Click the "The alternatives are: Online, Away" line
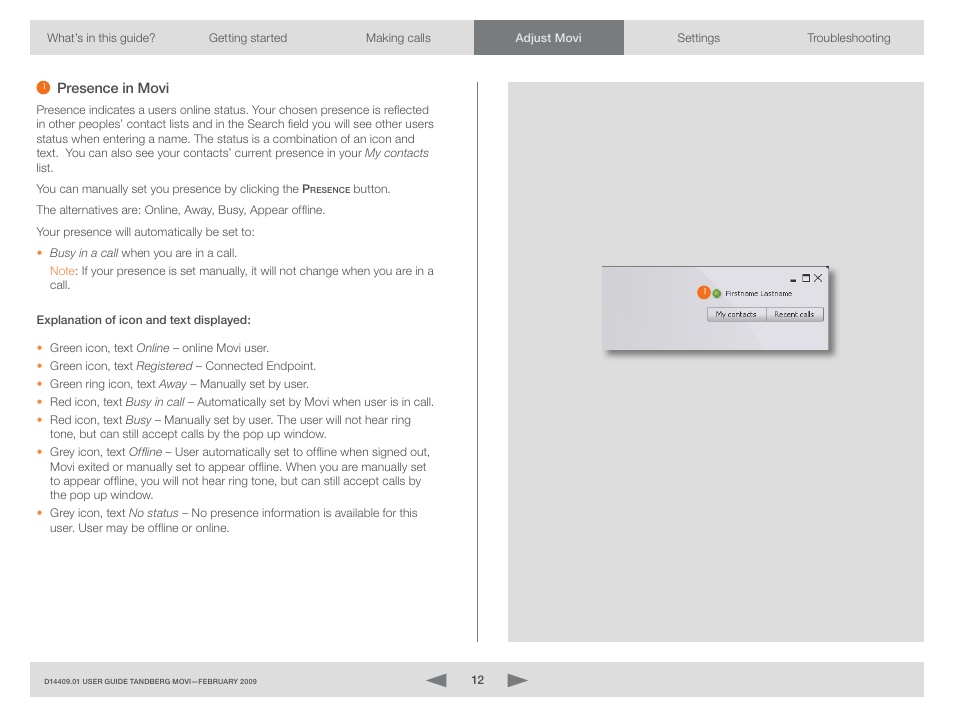Viewport: 954px width, 718px height. tap(181, 210)
